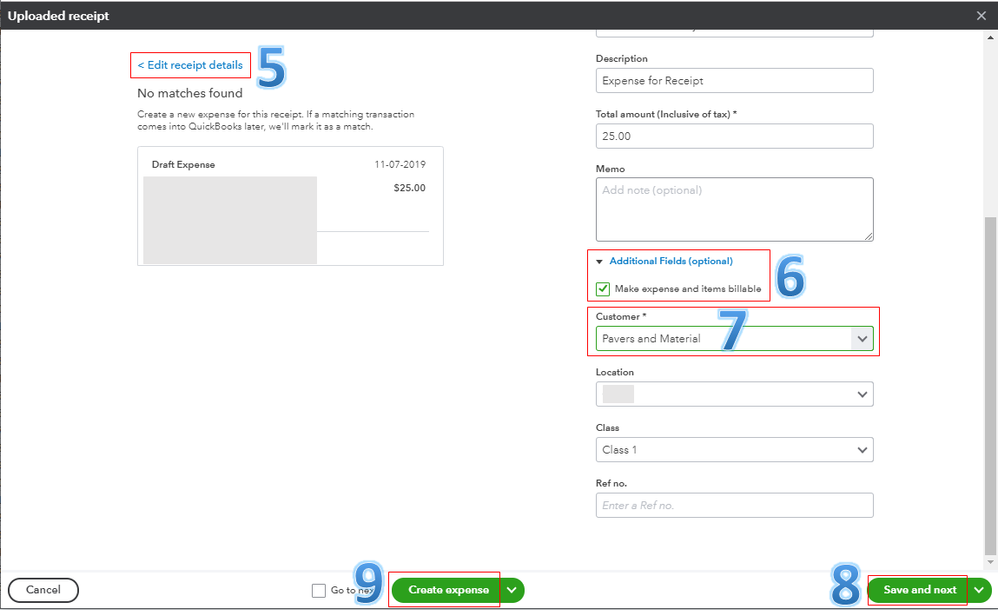Click into the Memo note box
Image resolution: width=998 pixels, height=610 pixels.
[x=734, y=209]
